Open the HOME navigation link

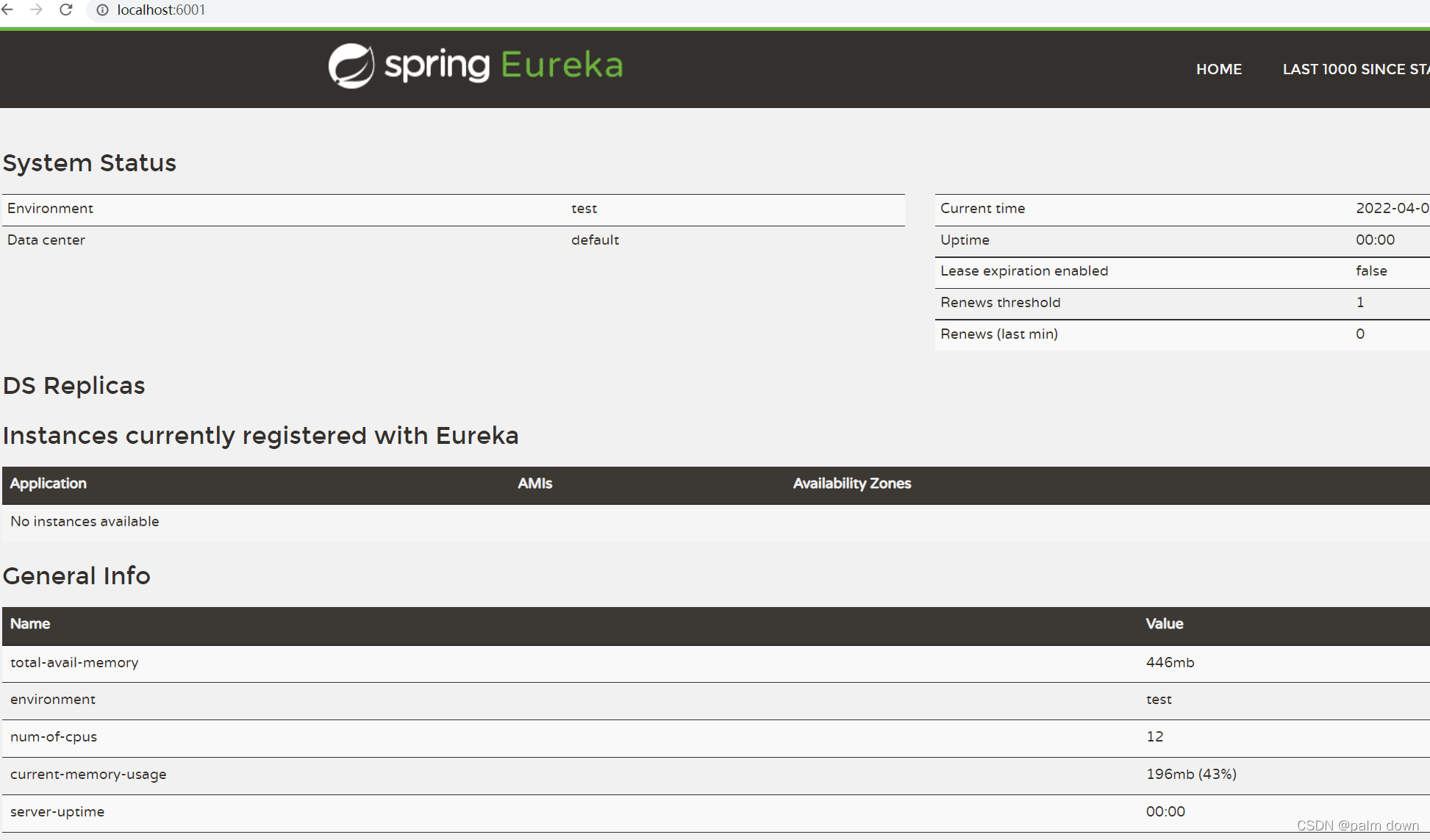point(1218,69)
